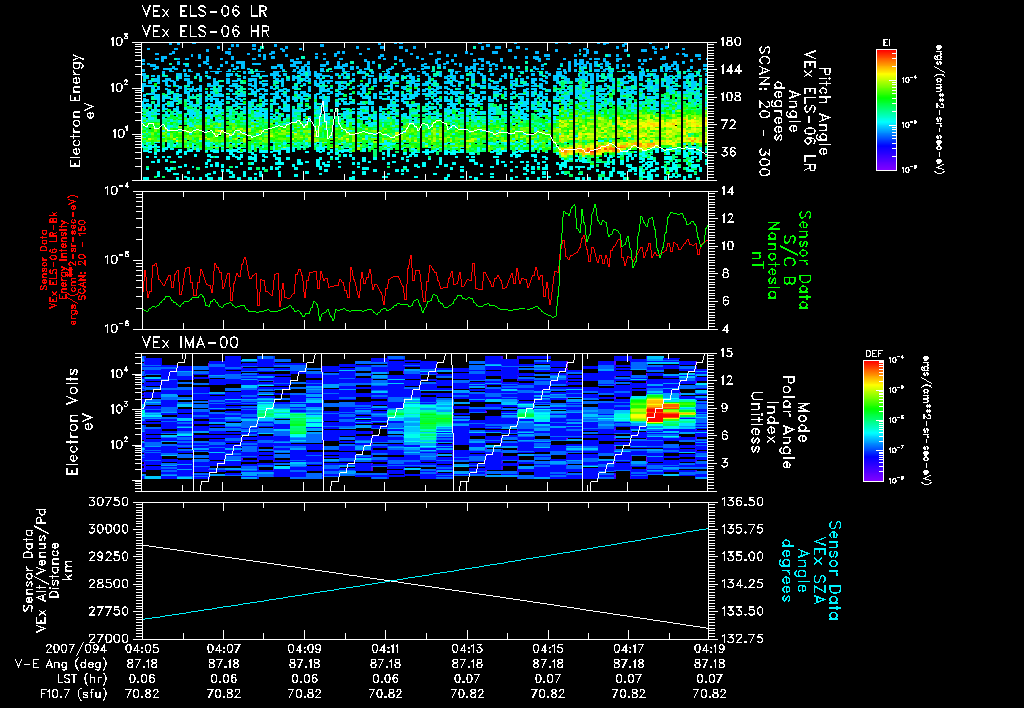Click the 'DEF' label above the color bar

tap(874, 354)
